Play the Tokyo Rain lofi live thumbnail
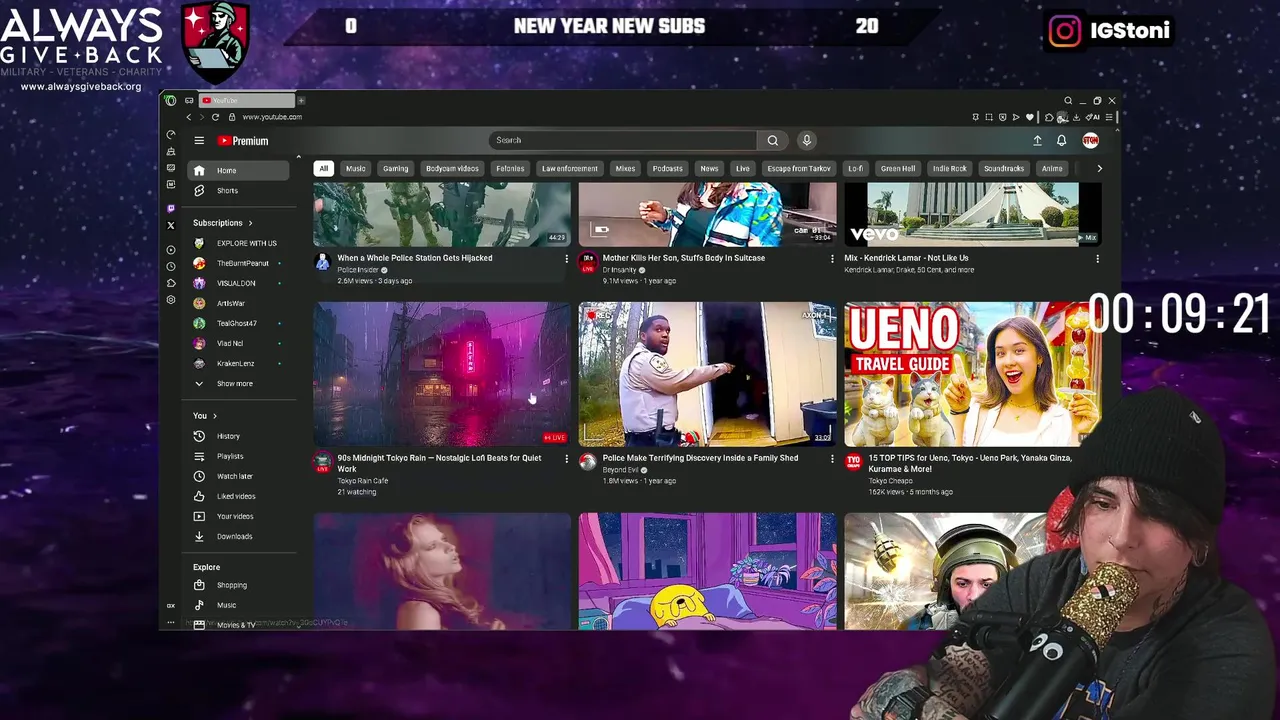 coord(442,374)
